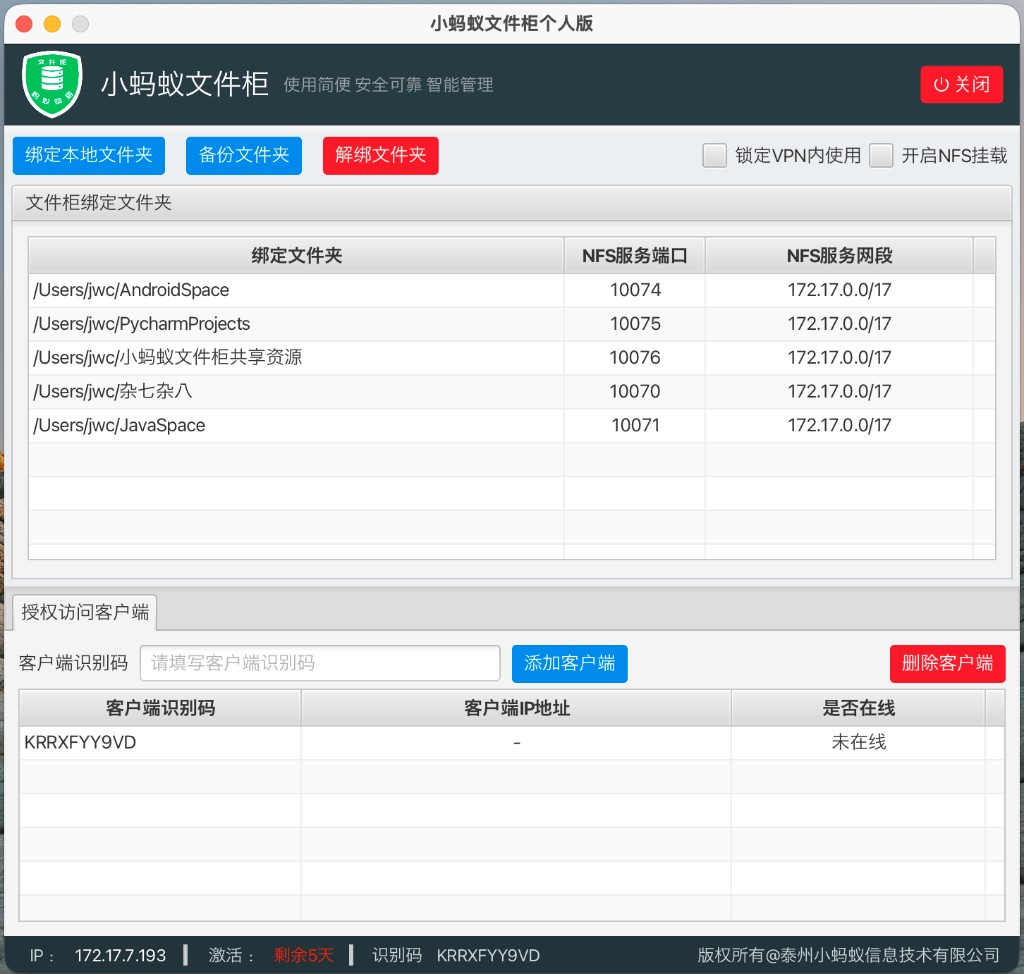Toggle the 开启NFS挂载 checkbox
The image size is (1024, 974).
click(x=881, y=155)
